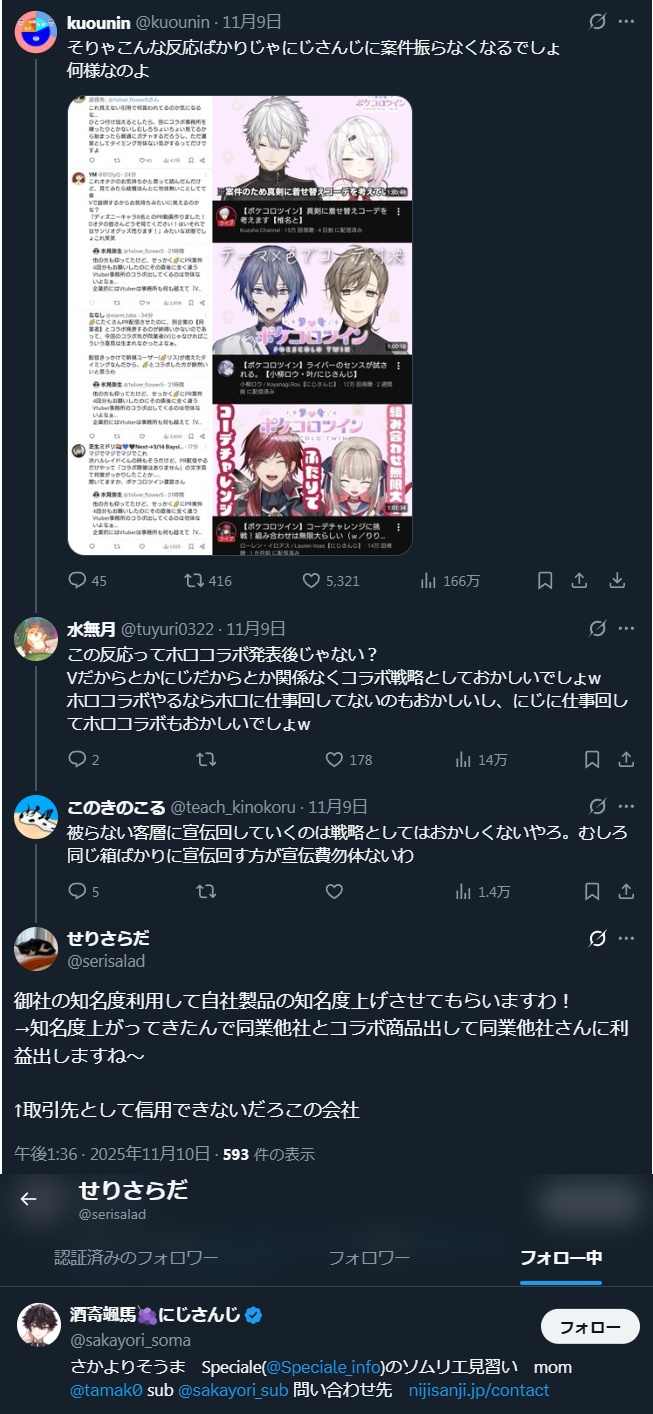Switch to the フォロワー tab
The width and height of the screenshot is (653, 1414).
(x=369, y=1257)
